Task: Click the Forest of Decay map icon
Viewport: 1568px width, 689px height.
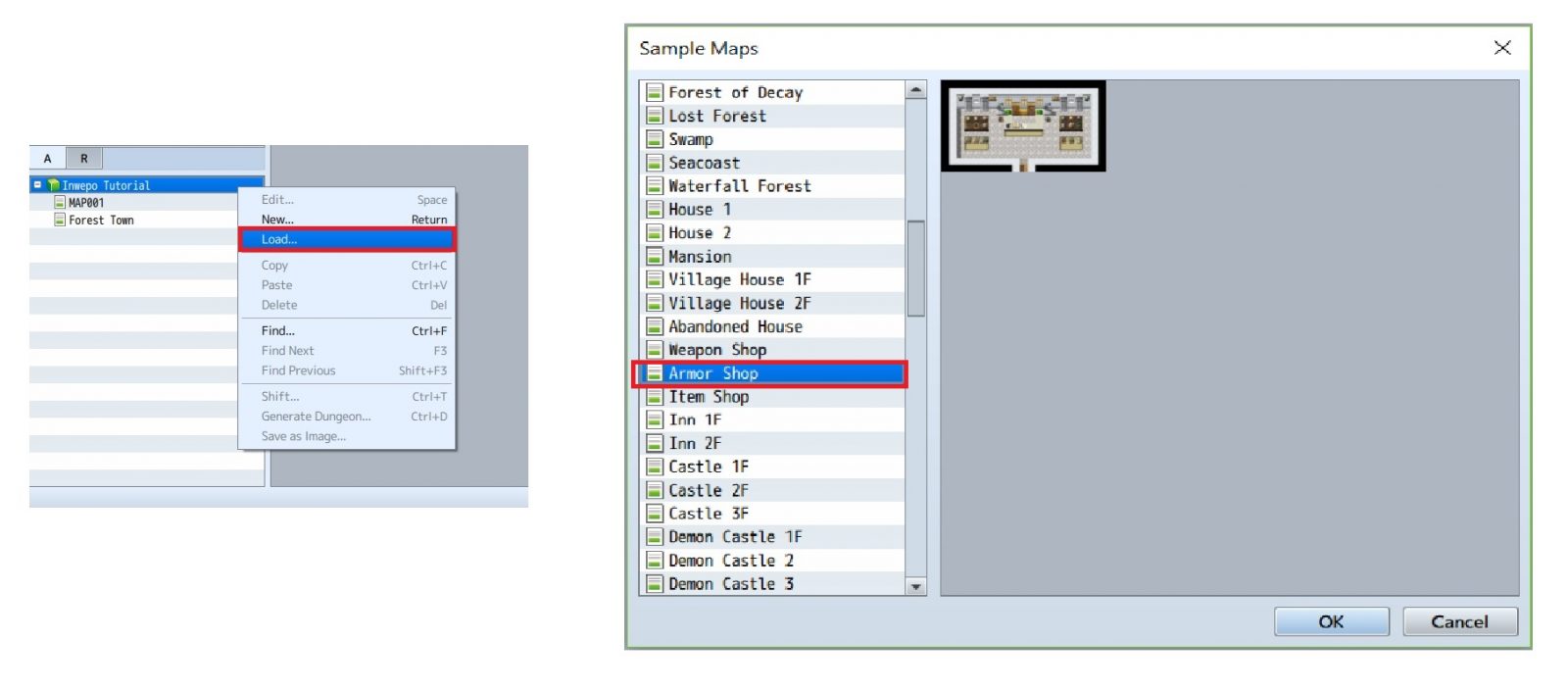Action: [655, 92]
